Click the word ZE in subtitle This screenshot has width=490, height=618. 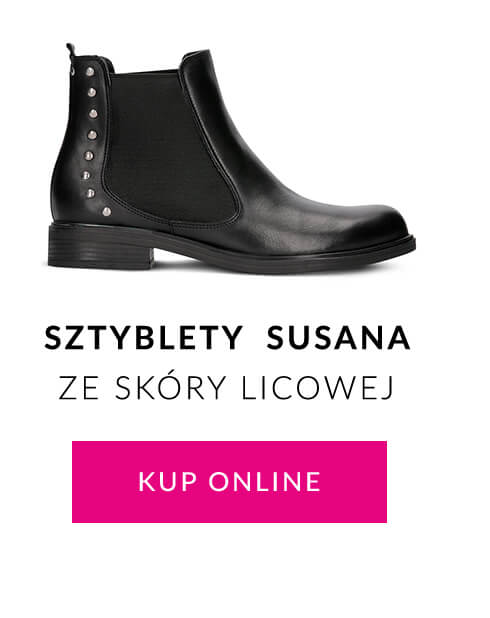pyautogui.click(x=78, y=388)
